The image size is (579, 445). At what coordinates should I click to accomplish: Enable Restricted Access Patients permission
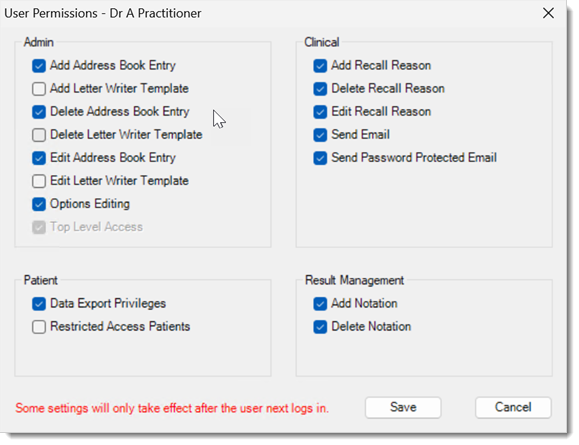(x=39, y=327)
